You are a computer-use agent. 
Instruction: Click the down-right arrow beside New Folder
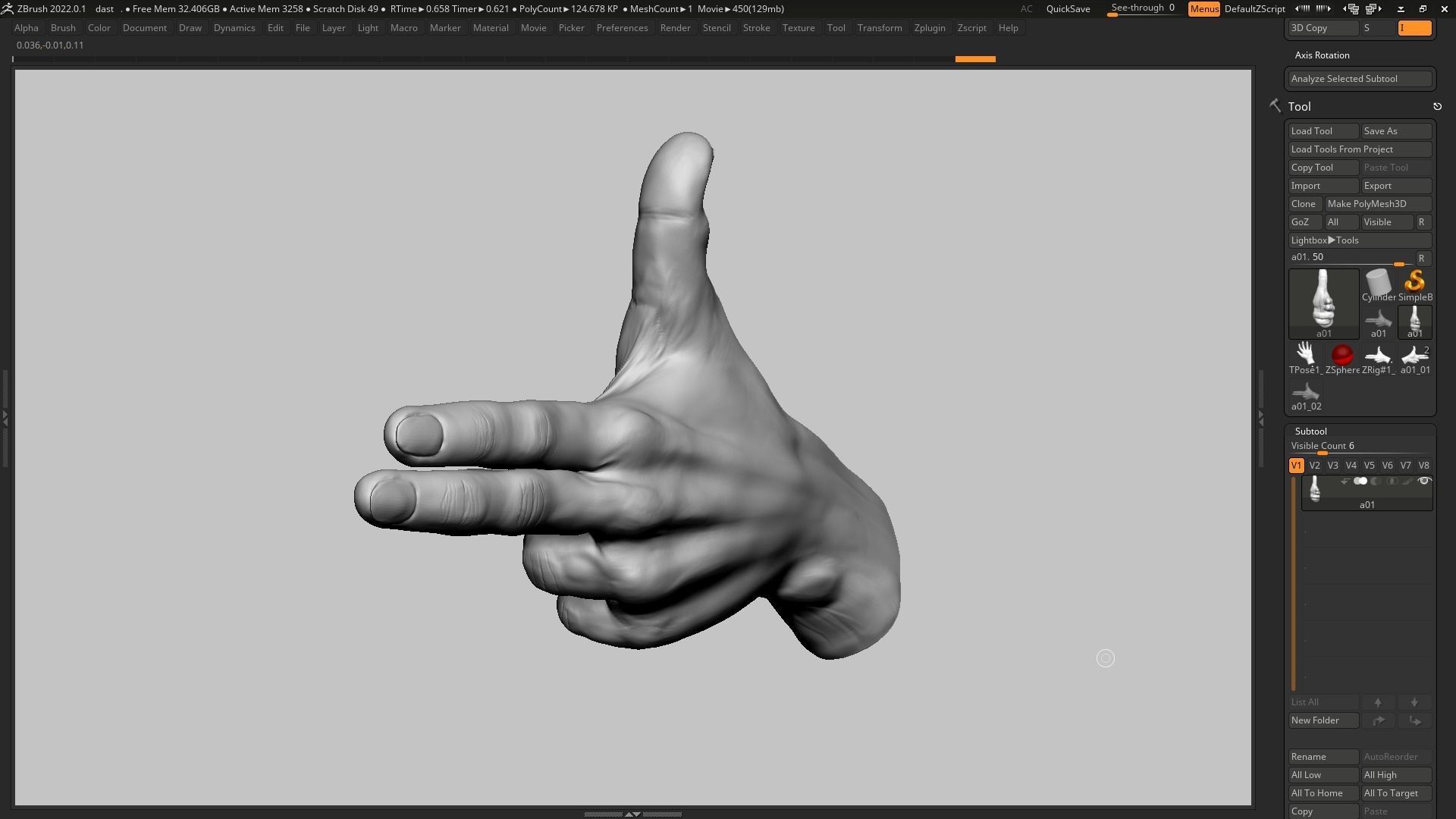tap(1414, 720)
